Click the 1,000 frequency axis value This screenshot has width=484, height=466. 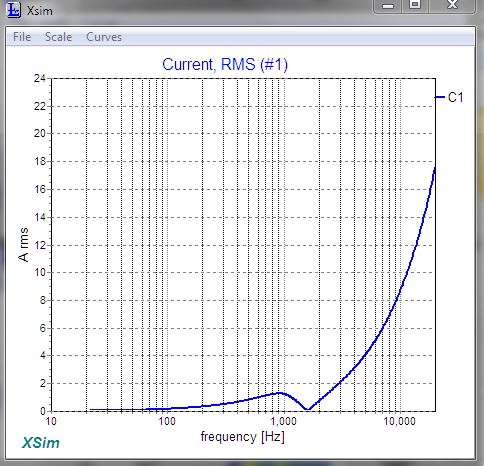(283, 421)
